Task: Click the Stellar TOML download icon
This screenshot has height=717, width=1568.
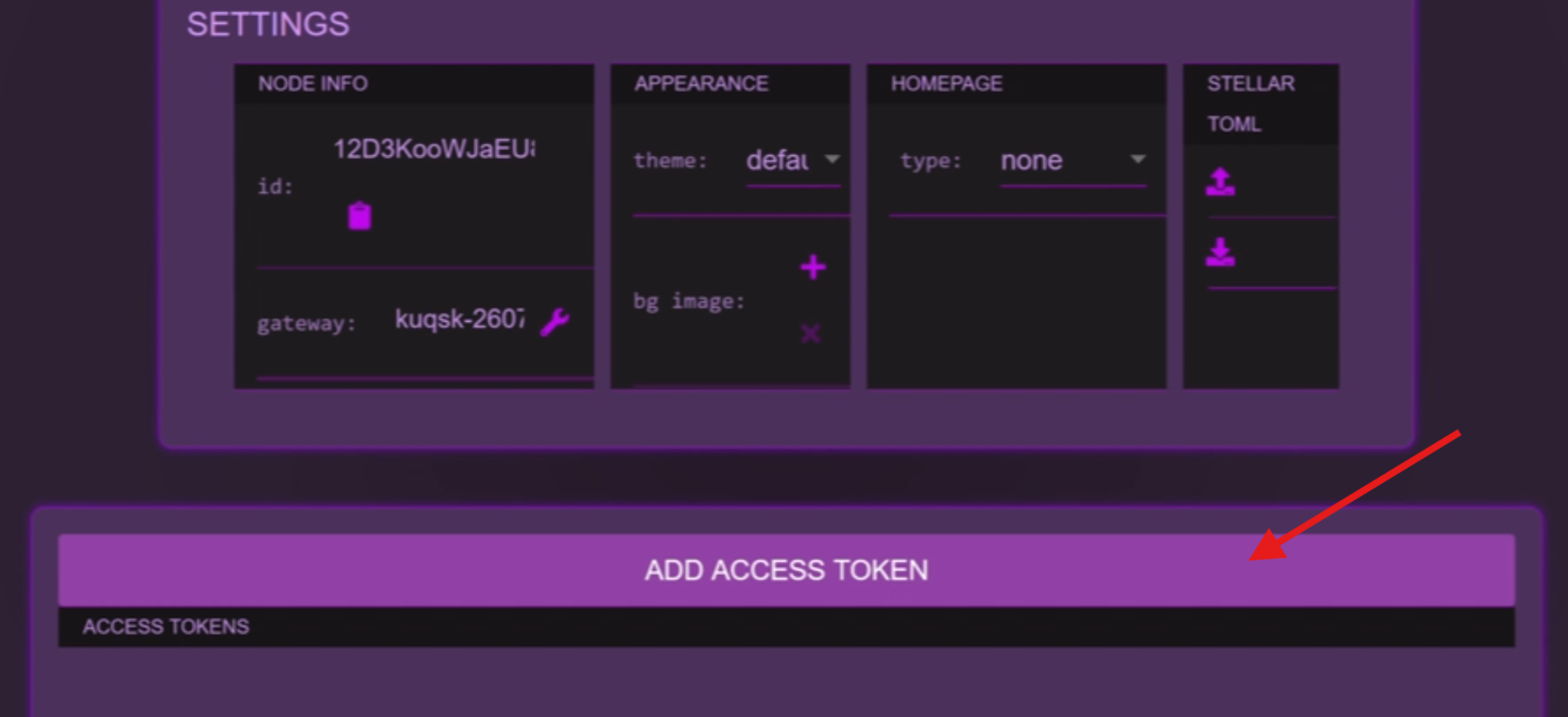Action: (1220, 252)
